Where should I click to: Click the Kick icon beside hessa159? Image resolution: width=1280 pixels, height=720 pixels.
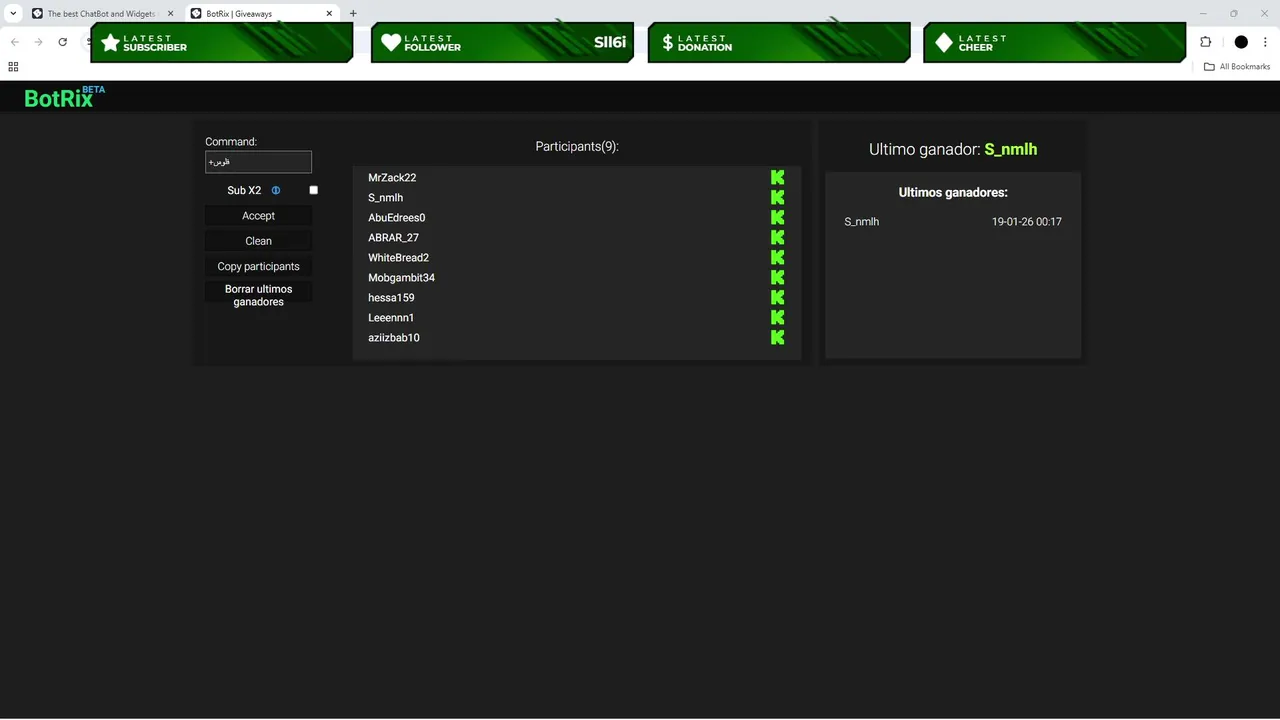[x=777, y=297]
